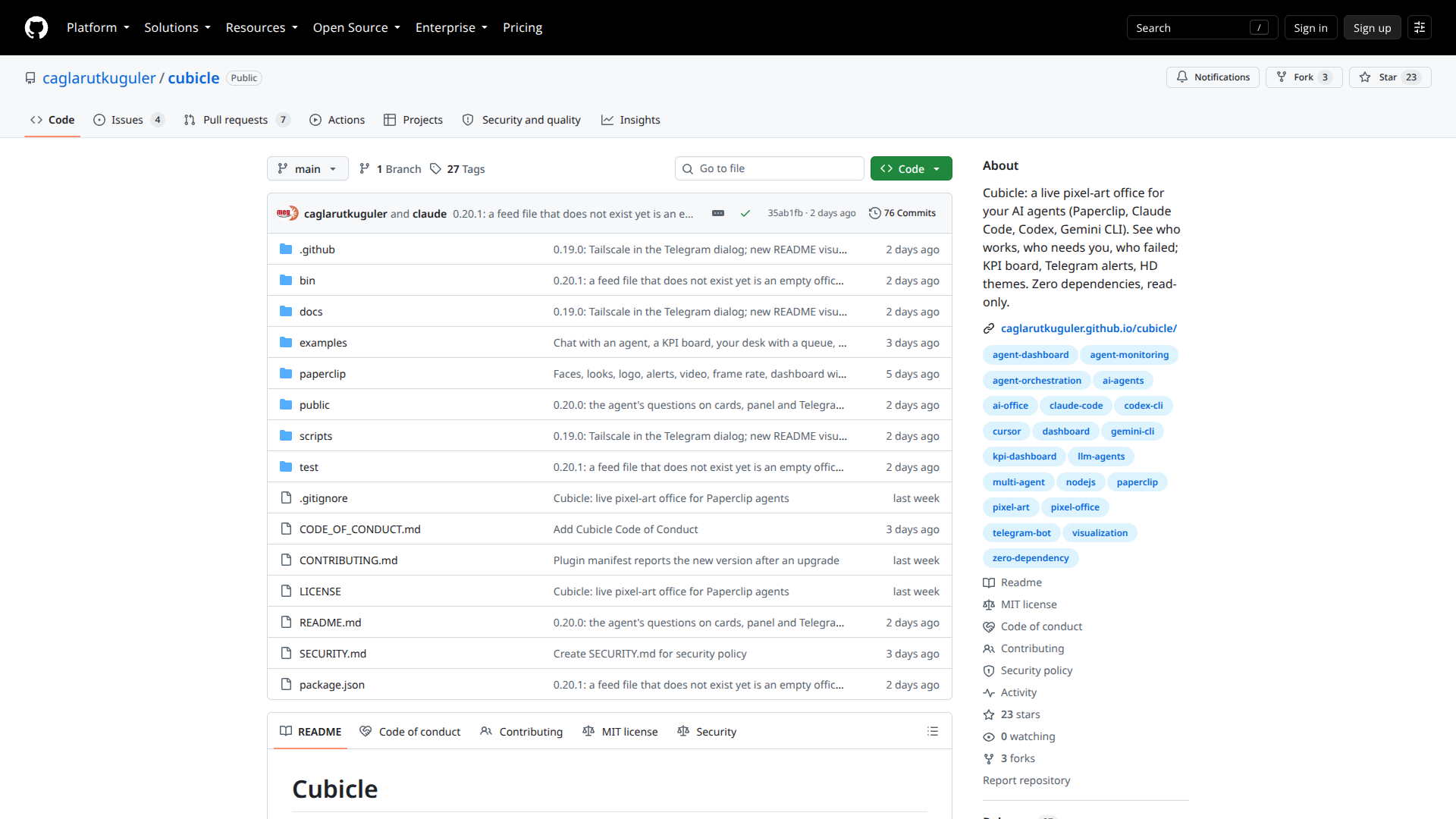This screenshot has width=1456, height=819.
Task: Fork the cubicle repository
Action: click(1304, 77)
